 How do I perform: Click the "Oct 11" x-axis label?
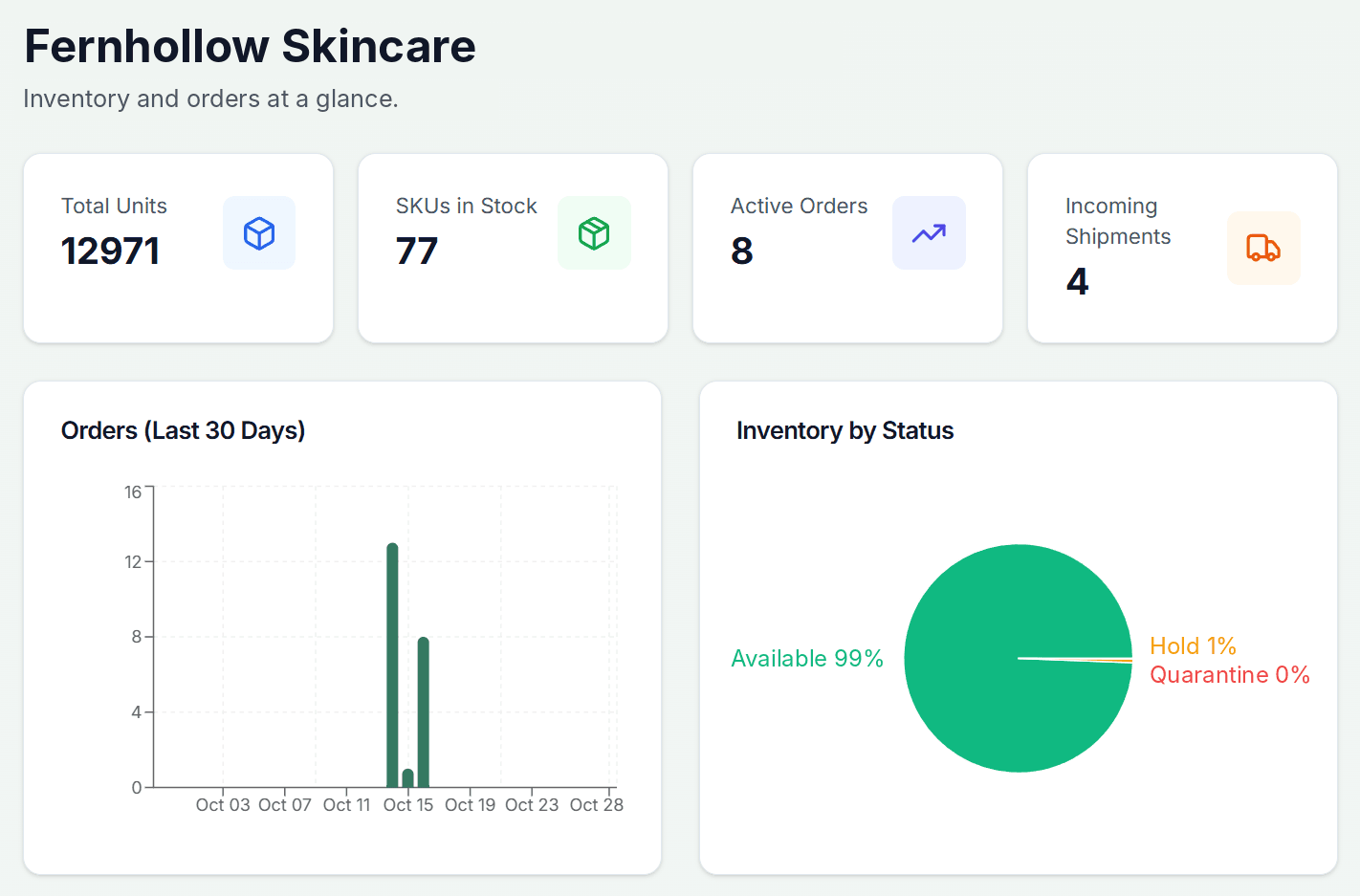pos(346,805)
